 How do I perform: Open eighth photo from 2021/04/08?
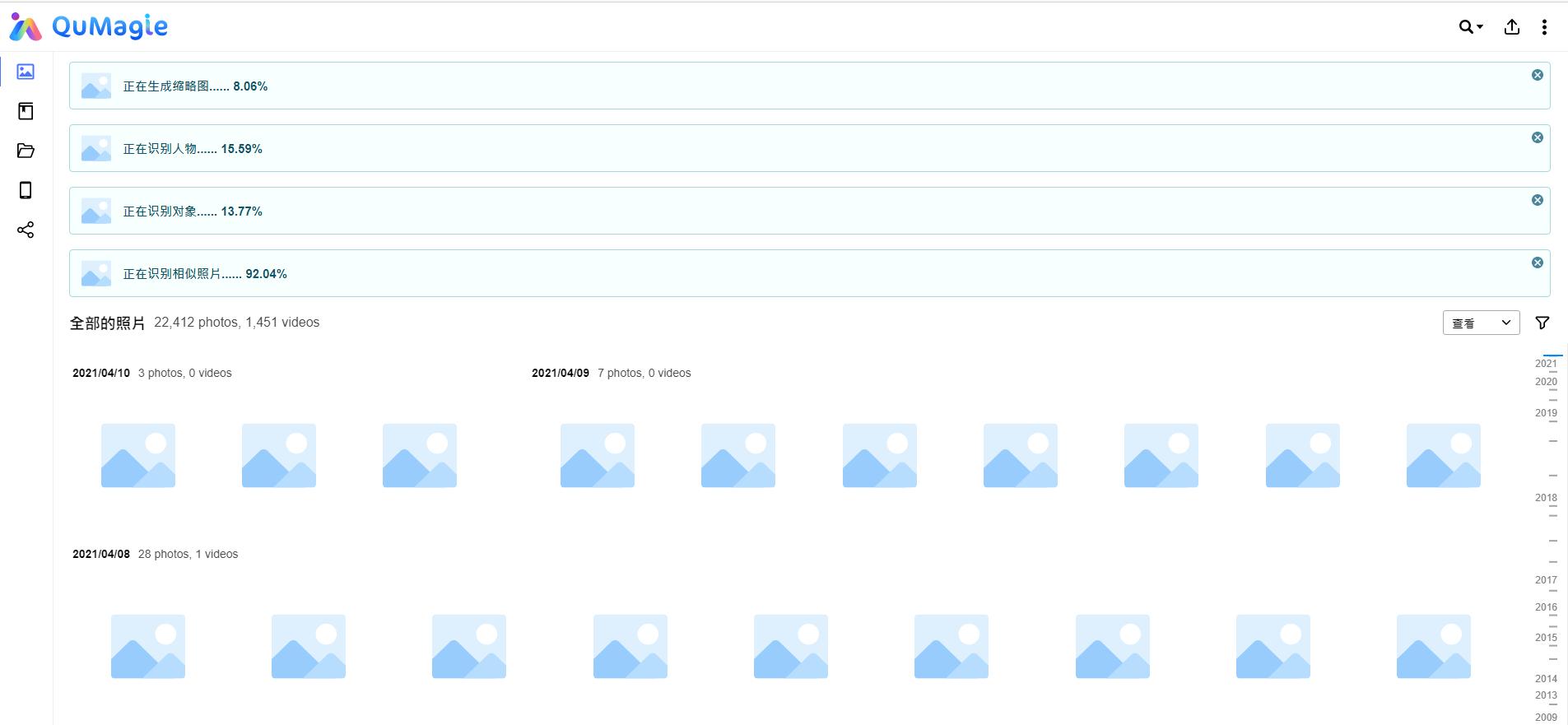tap(1273, 646)
